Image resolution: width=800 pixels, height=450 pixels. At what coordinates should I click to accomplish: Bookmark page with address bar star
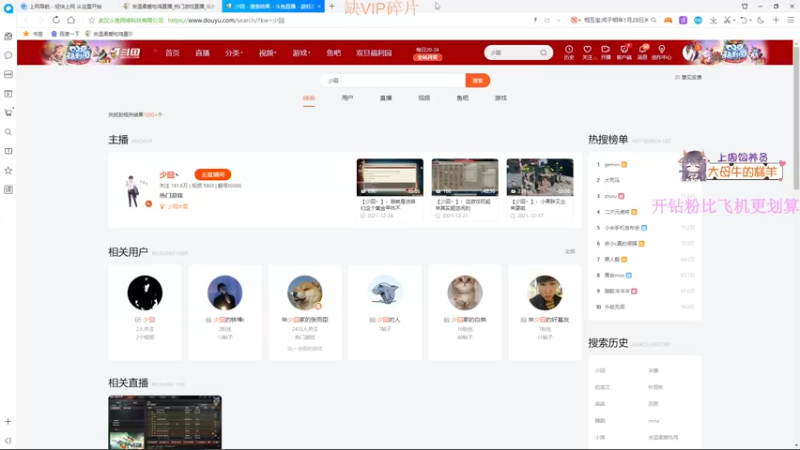click(91, 20)
